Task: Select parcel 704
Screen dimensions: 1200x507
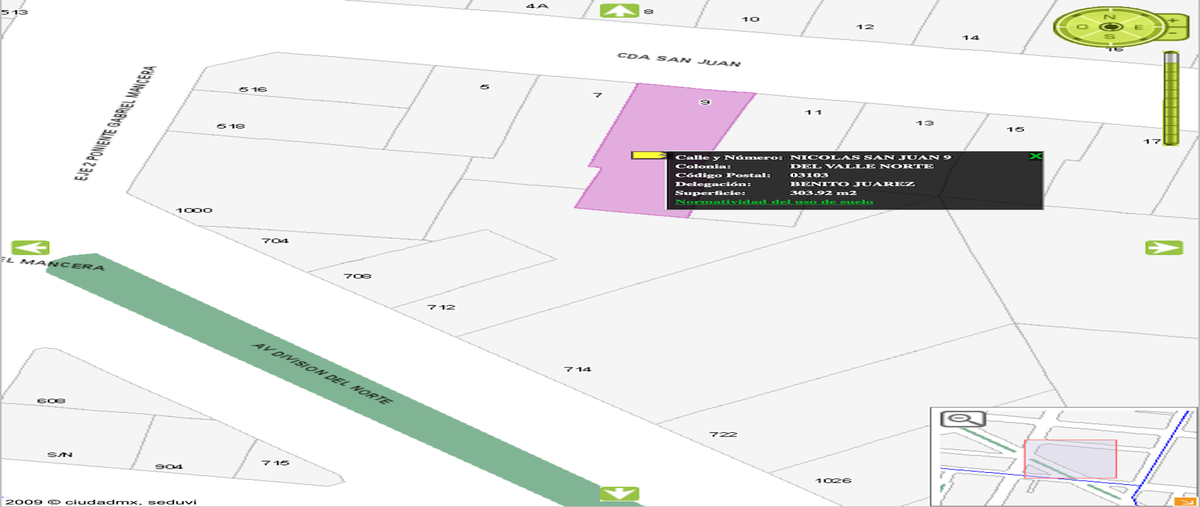Action: pos(275,241)
